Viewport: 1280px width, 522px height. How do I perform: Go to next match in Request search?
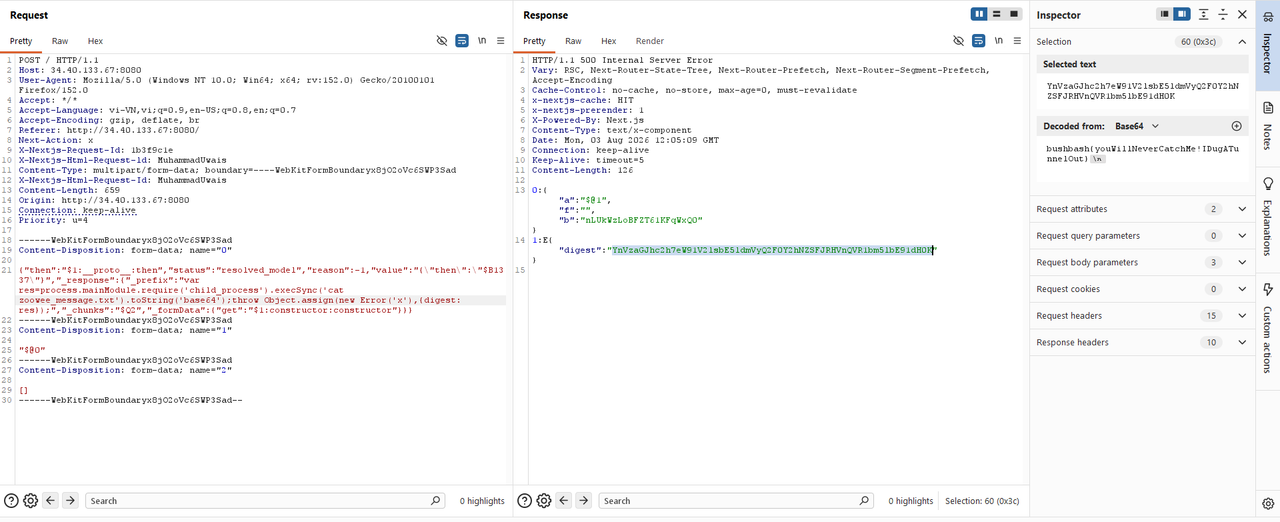point(70,500)
